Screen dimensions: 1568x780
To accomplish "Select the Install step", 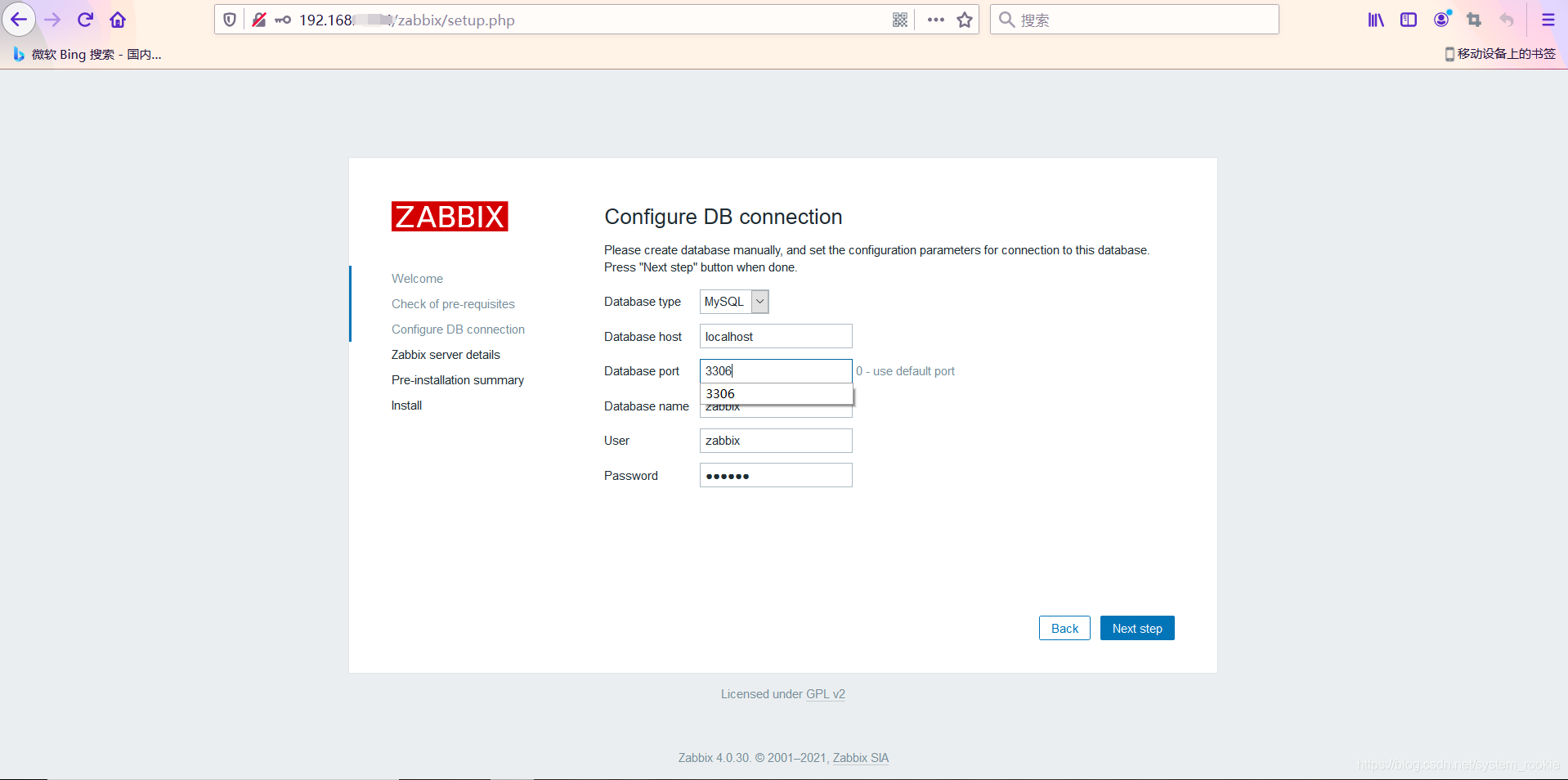I will tap(406, 406).
